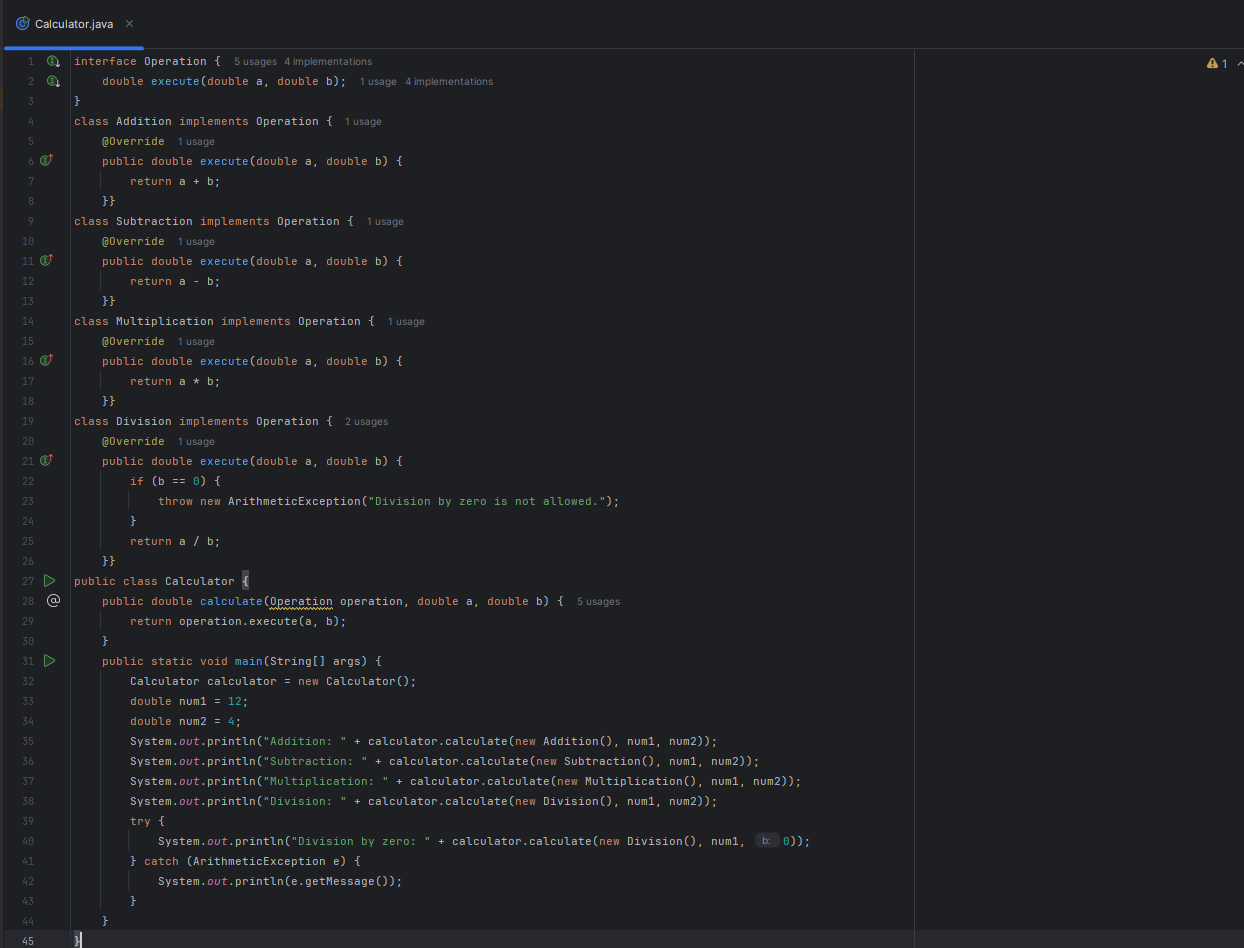This screenshot has height=948, width=1244.
Task: Click 'return a - b;' on line 12
Action: 175,281
